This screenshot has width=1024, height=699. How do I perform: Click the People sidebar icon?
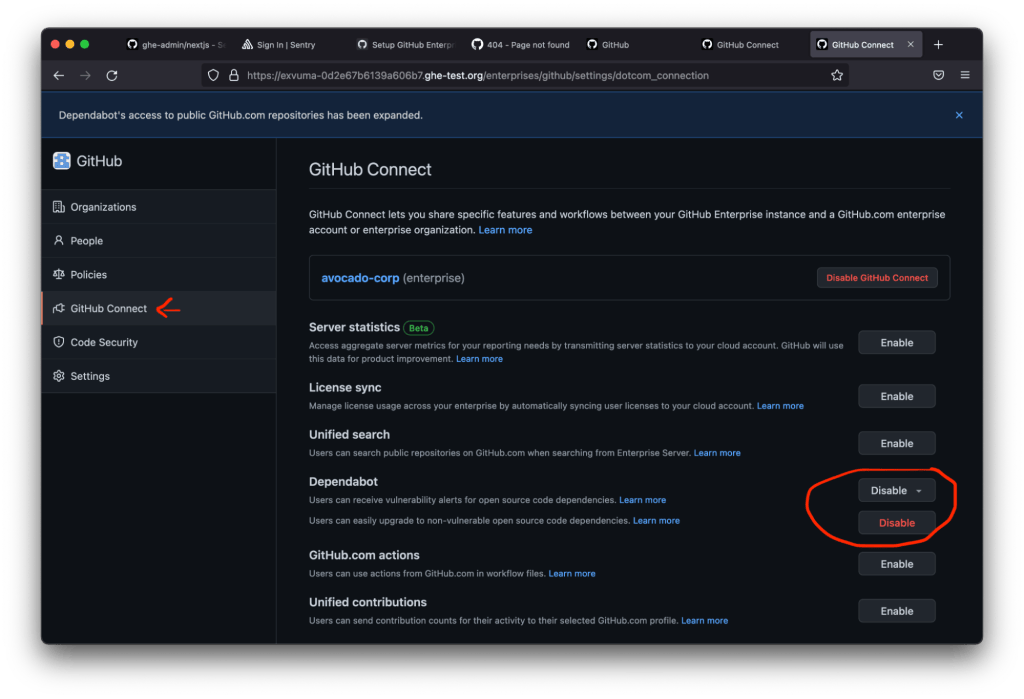[59, 240]
